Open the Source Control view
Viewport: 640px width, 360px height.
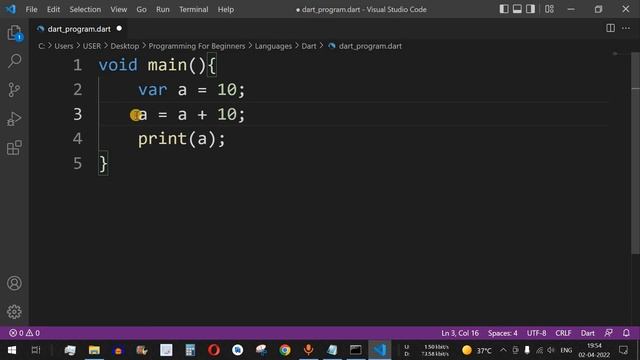14,90
